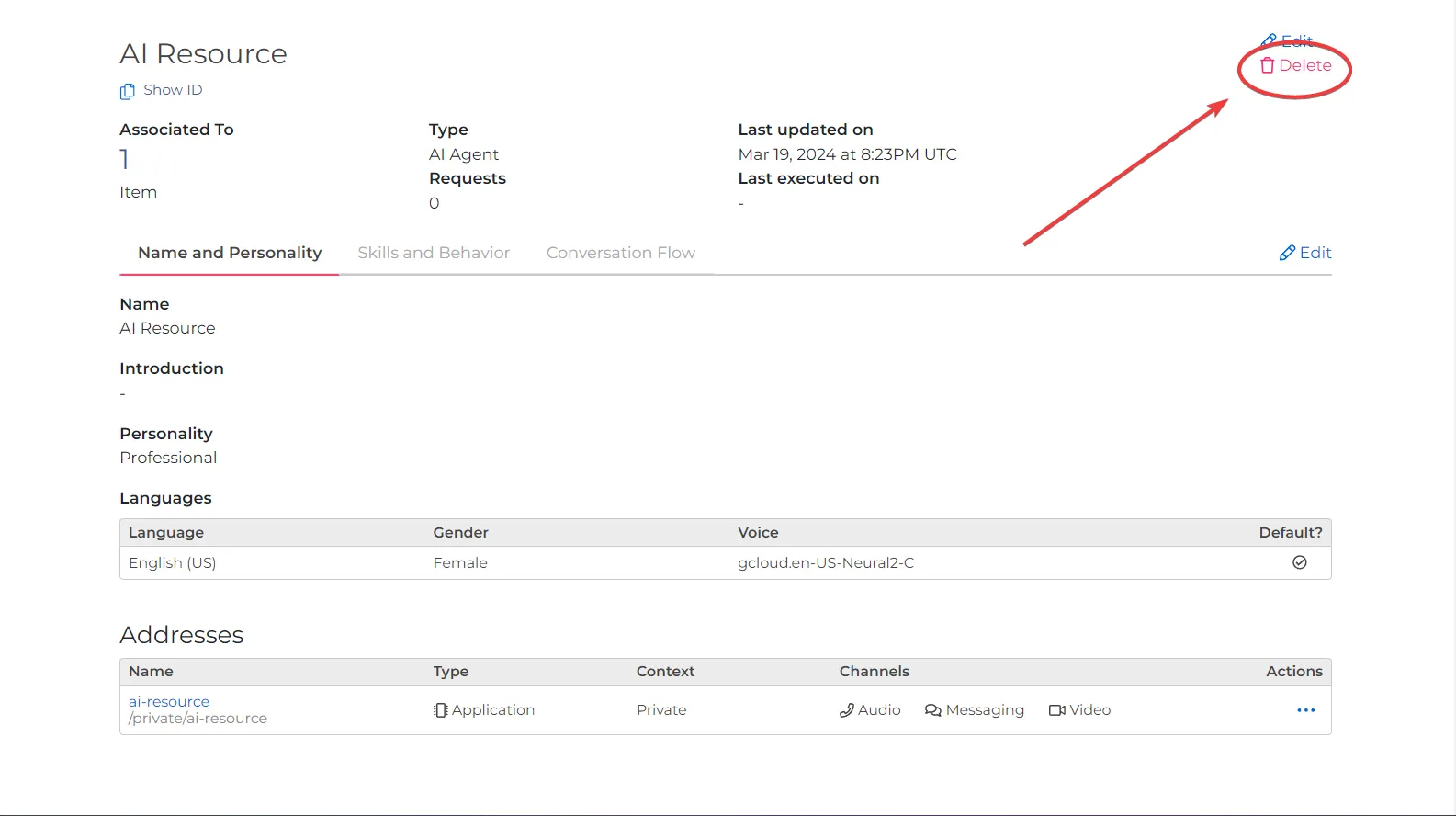
Task: Click the Associated To count 1
Action: [125, 160]
